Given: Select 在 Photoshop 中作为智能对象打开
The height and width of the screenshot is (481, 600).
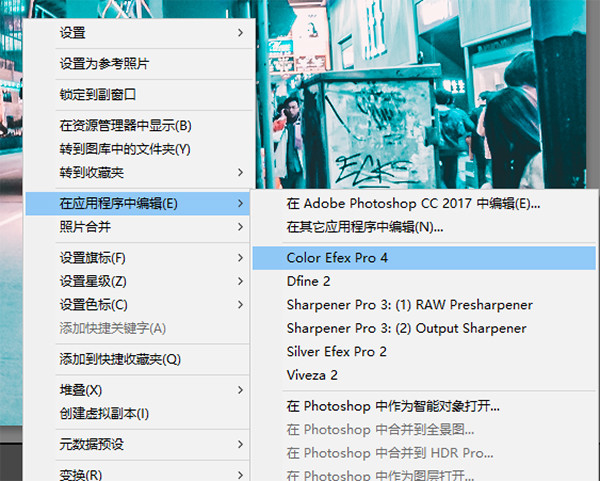Looking at the screenshot, I should 393,407.
